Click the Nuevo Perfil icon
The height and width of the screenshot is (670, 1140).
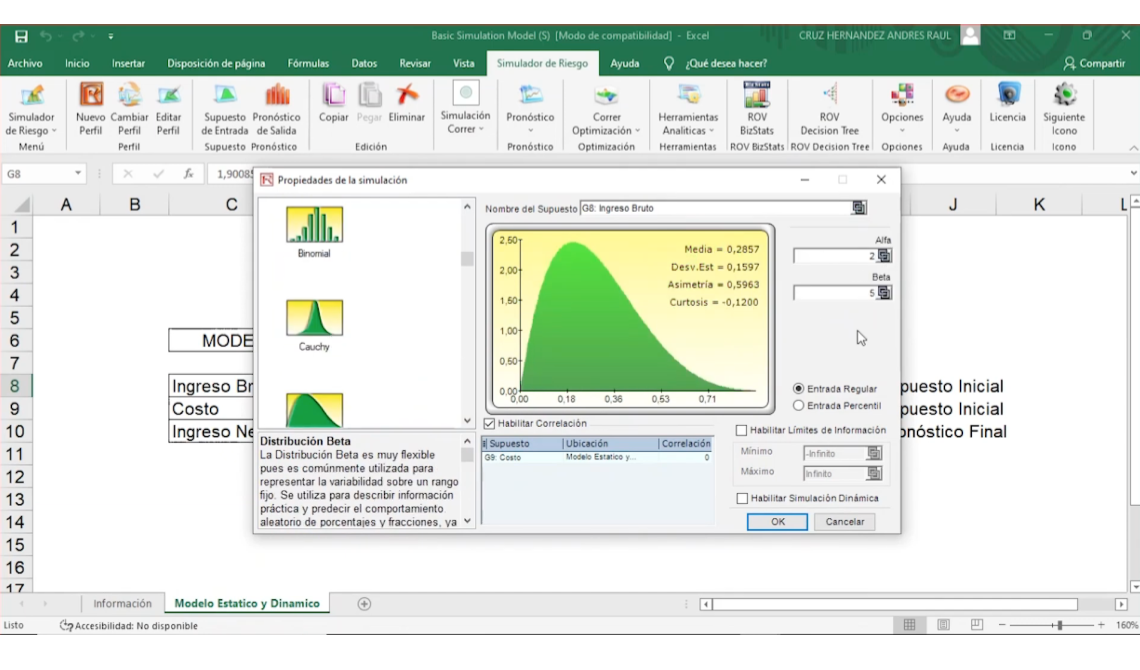91,95
